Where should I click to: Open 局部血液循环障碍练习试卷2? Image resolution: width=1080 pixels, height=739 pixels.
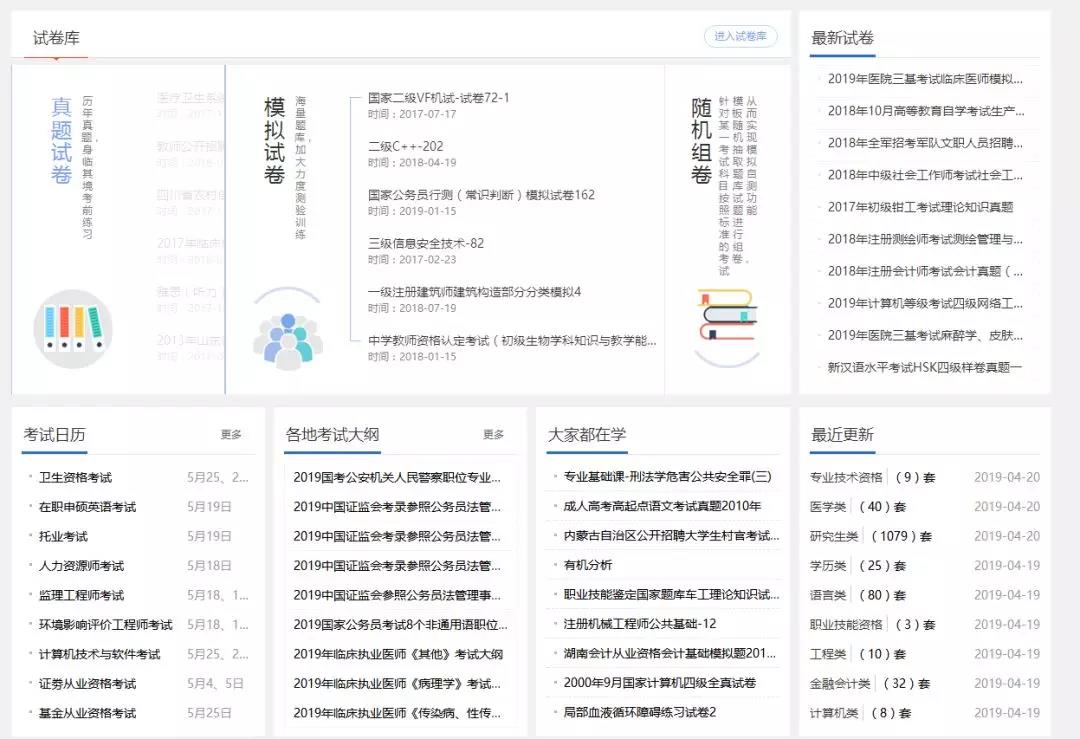click(640, 712)
